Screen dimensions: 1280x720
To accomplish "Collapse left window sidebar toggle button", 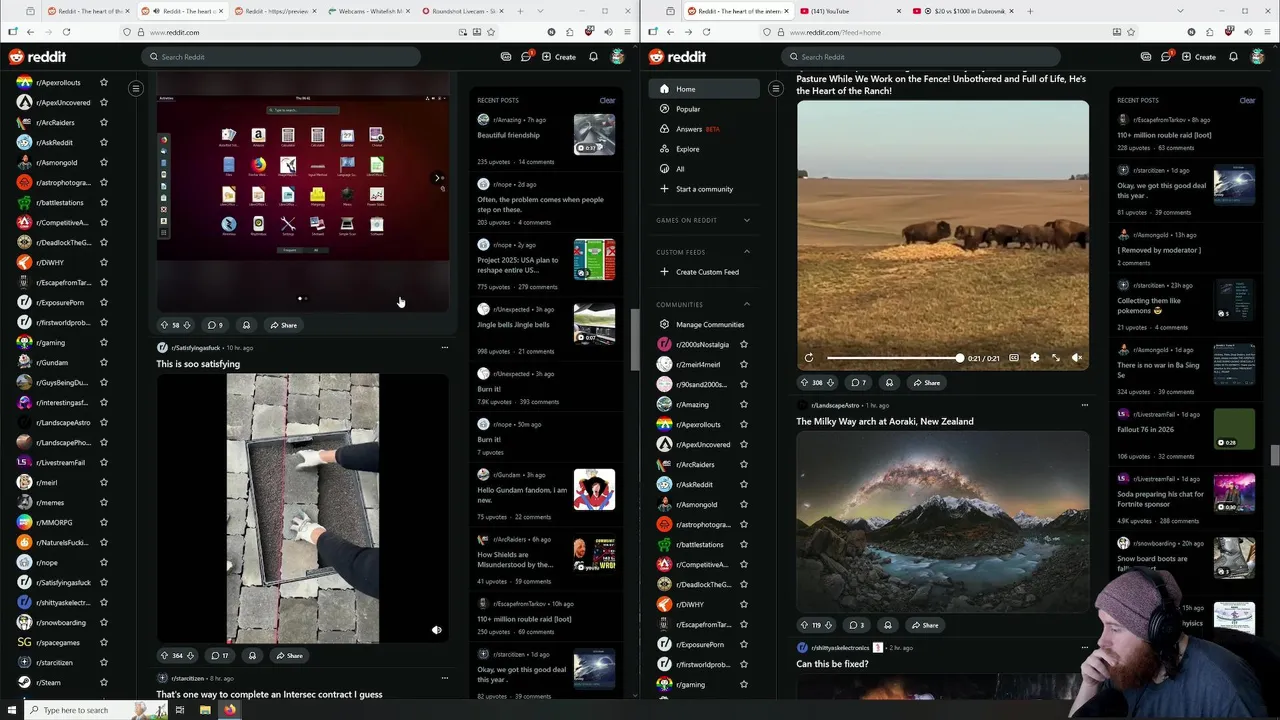I will 136,89.
